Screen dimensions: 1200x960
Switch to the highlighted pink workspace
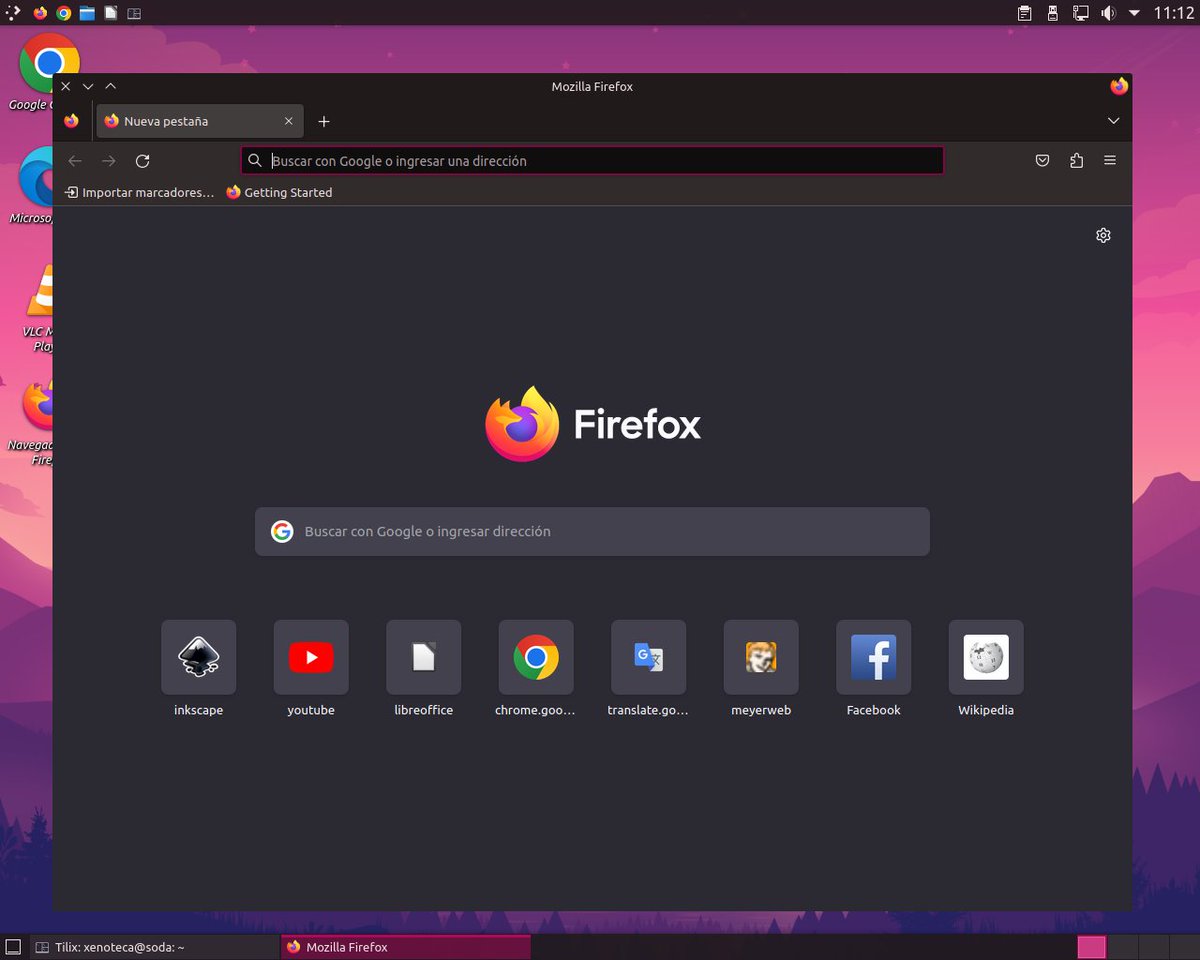(x=1092, y=947)
